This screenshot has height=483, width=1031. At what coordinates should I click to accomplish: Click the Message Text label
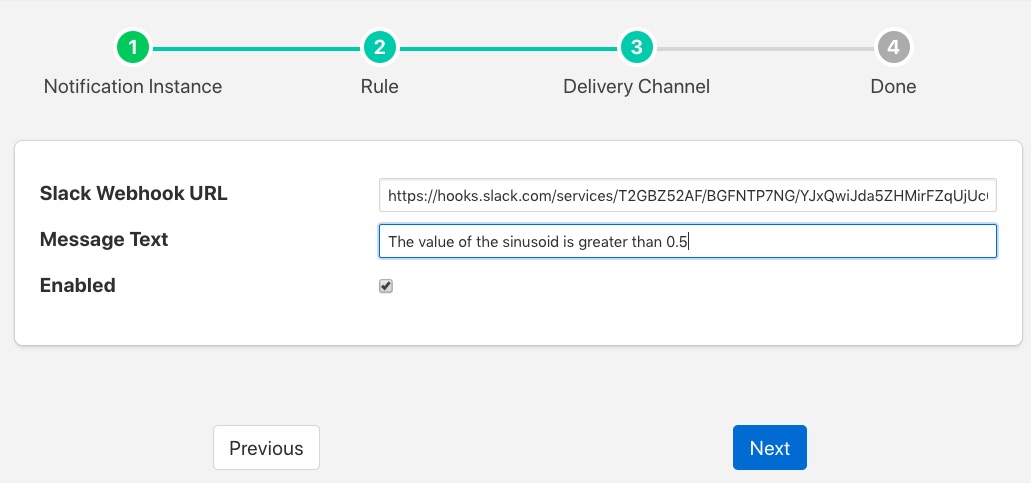pos(104,240)
